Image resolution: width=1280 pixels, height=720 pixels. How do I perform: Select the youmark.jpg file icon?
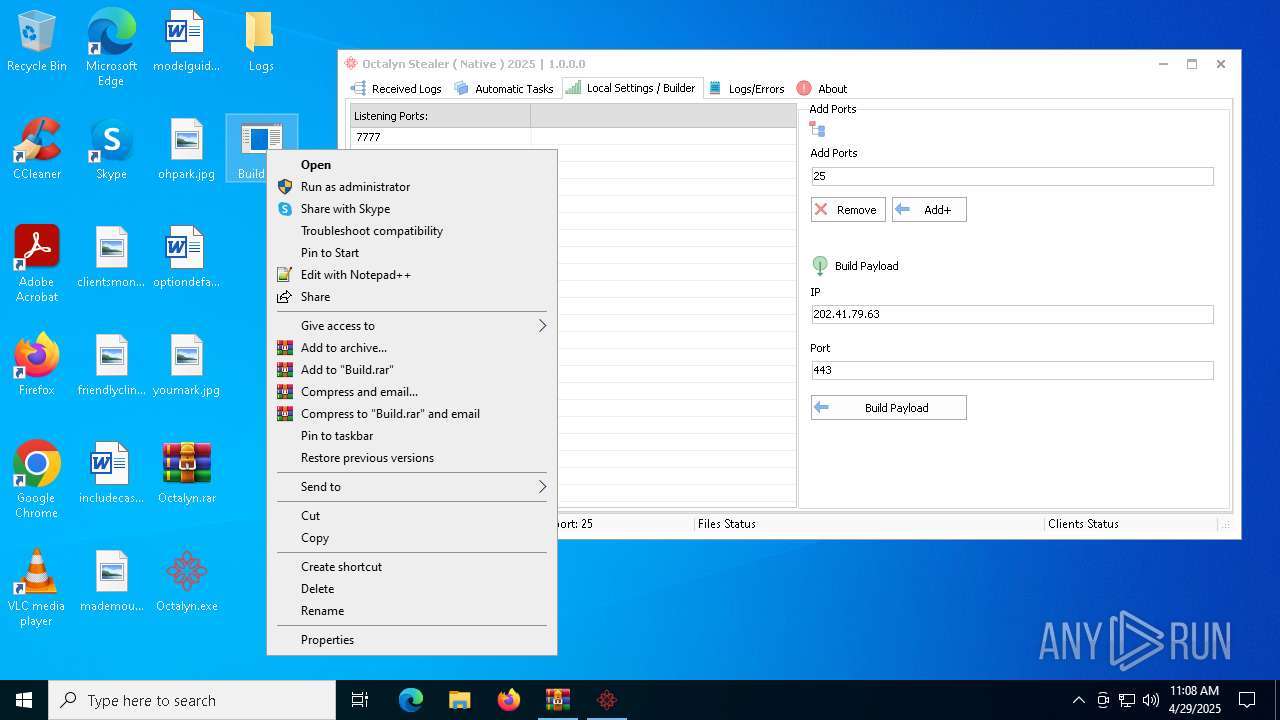coord(186,366)
